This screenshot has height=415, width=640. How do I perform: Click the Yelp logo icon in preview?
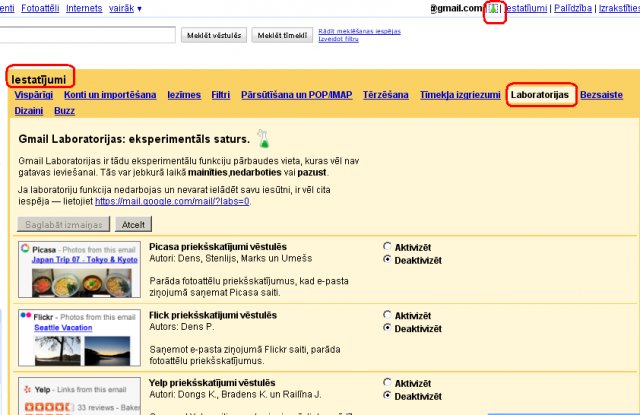27,389
